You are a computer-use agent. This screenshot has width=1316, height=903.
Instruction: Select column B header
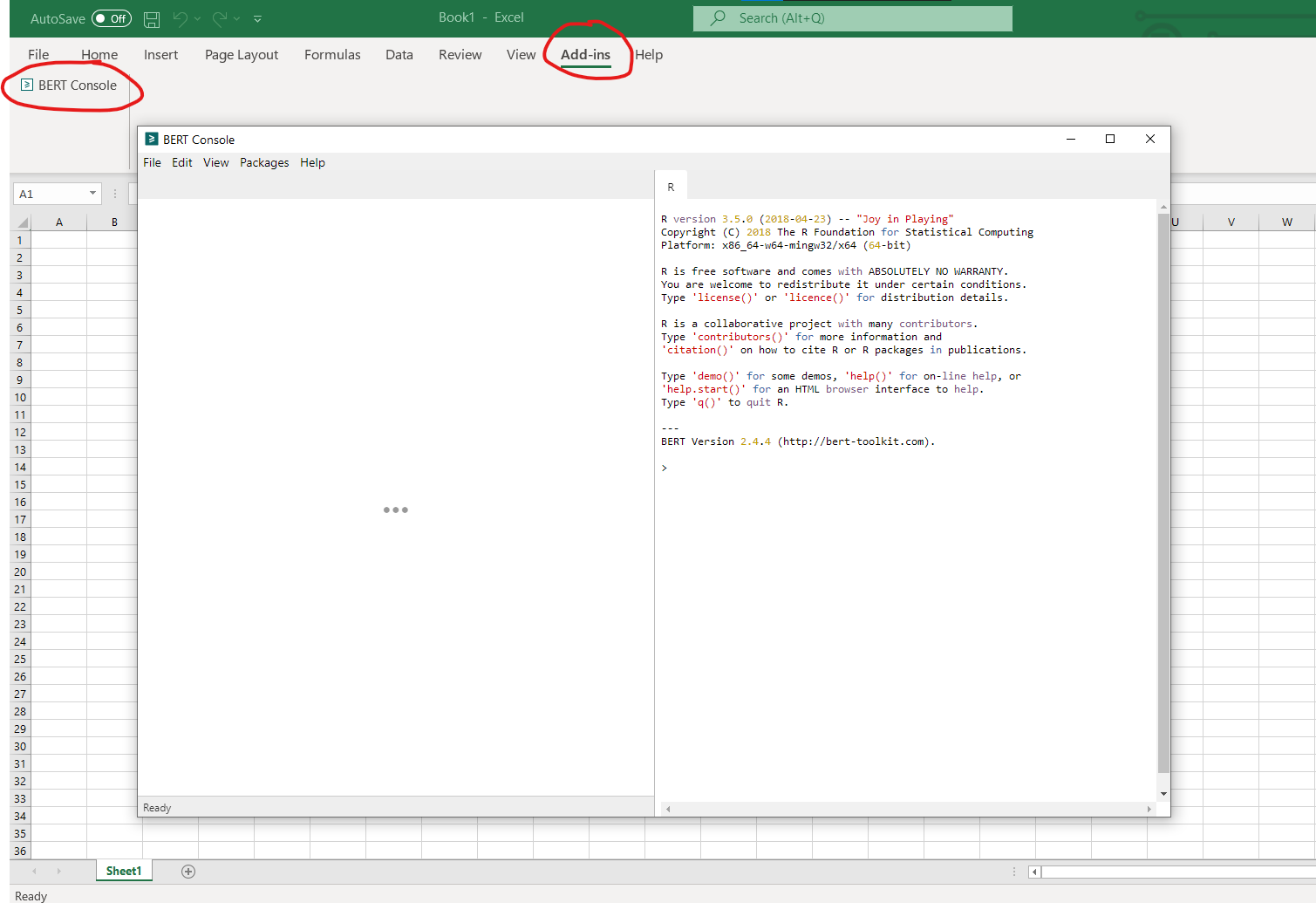tap(114, 222)
